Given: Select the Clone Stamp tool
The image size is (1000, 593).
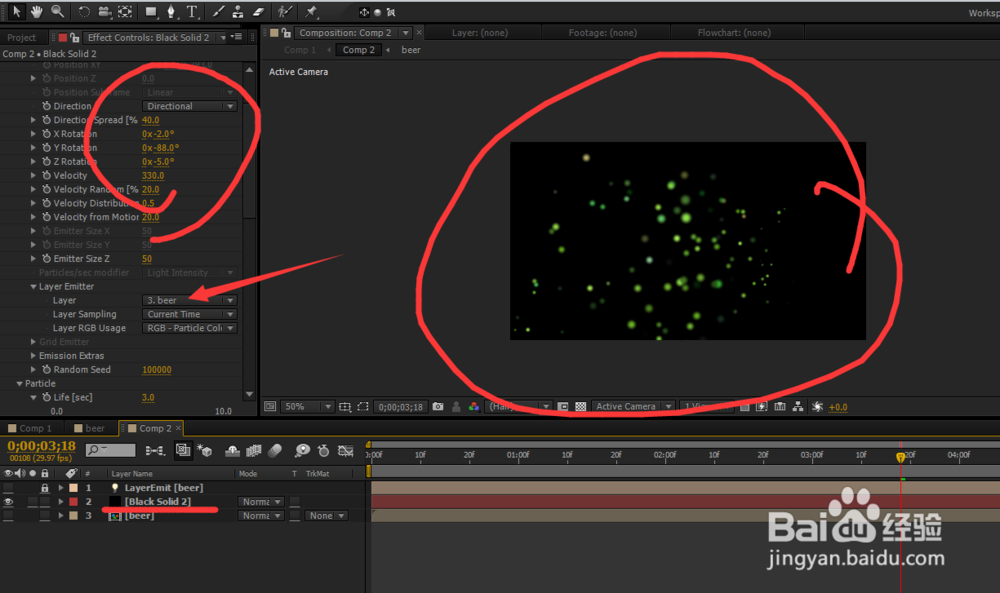Looking at the screenshot, I should point(238,11).
